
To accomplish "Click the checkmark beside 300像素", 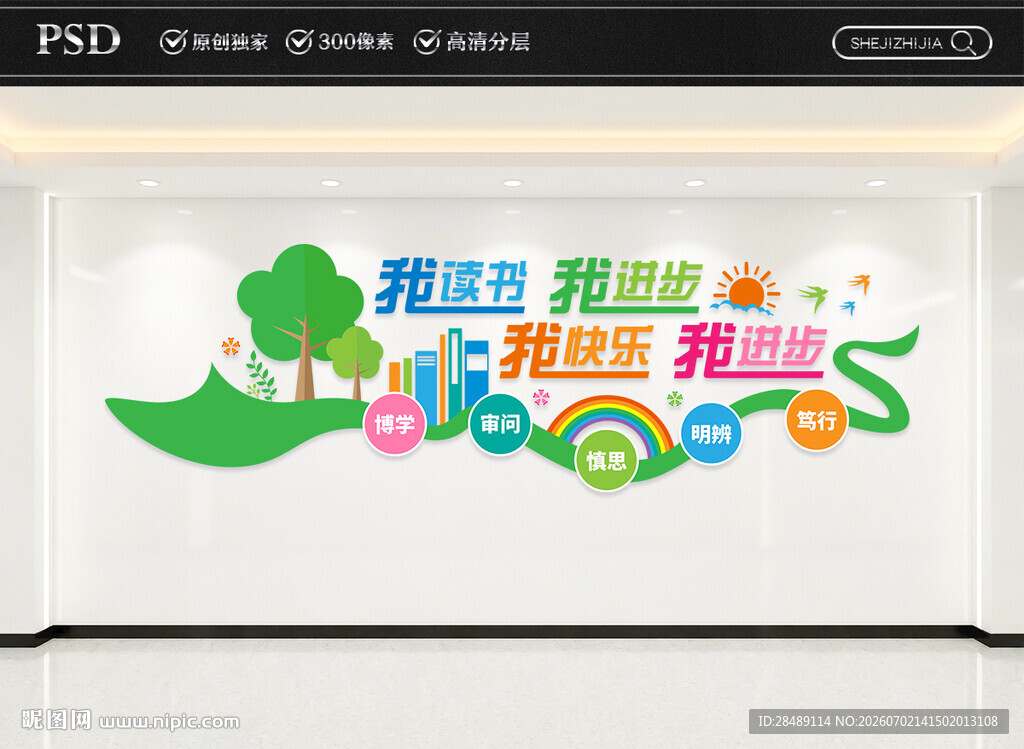I will pyautogui.click(x=299, y=42).
